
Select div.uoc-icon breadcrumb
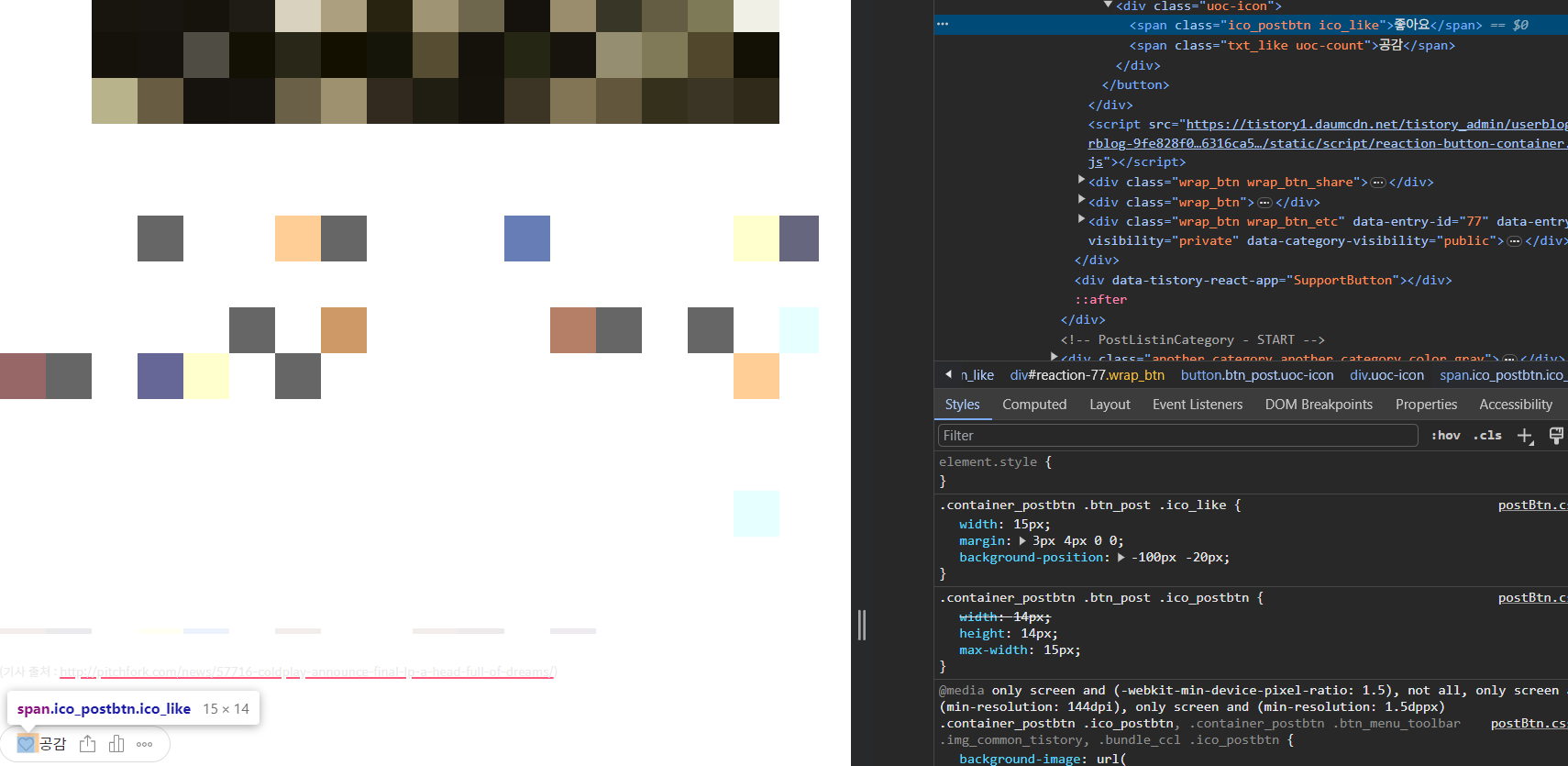pos(1386,375)
